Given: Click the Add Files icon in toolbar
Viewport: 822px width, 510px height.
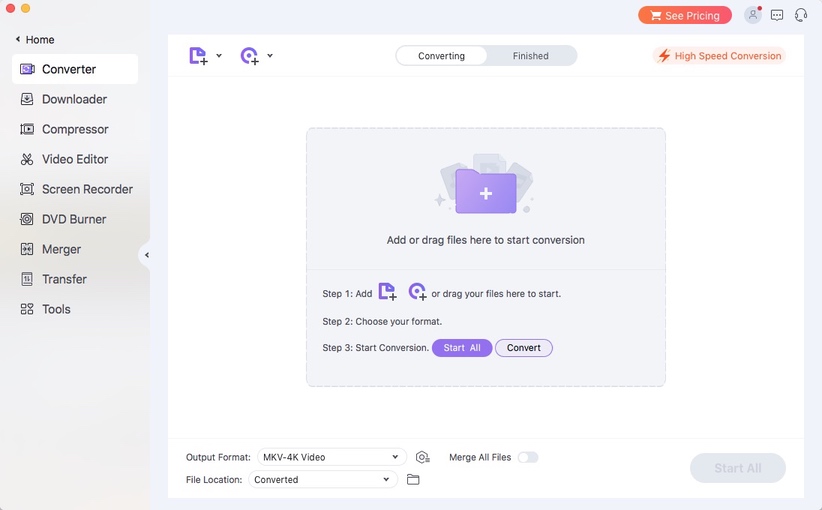Looking at the screenshot, I should coord(198,56).
